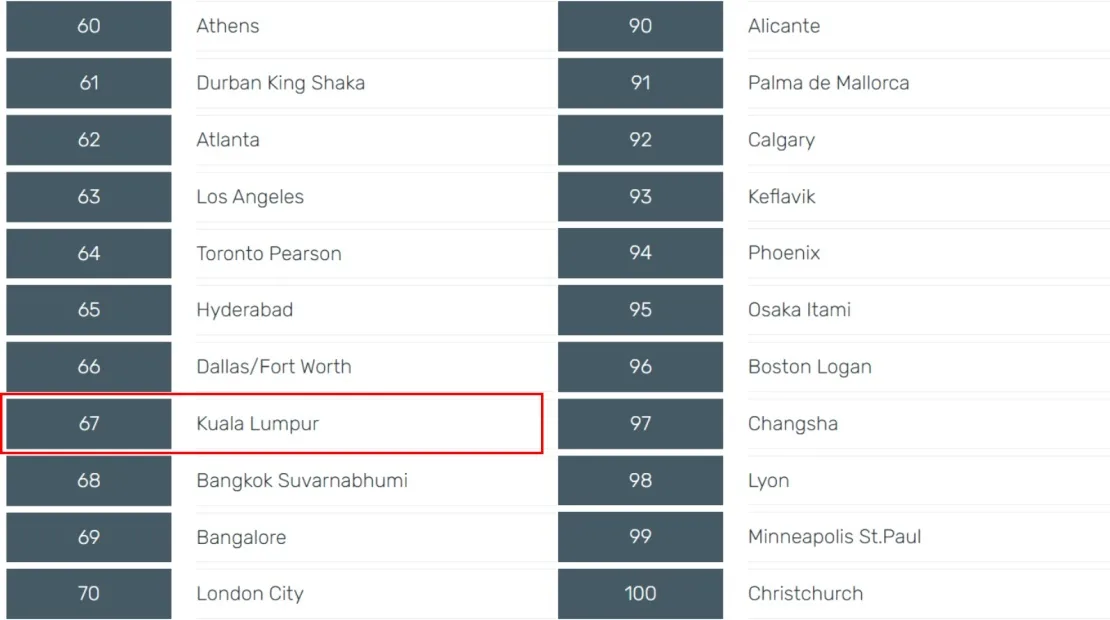Click Los Angeles airport name

[250, 197]
